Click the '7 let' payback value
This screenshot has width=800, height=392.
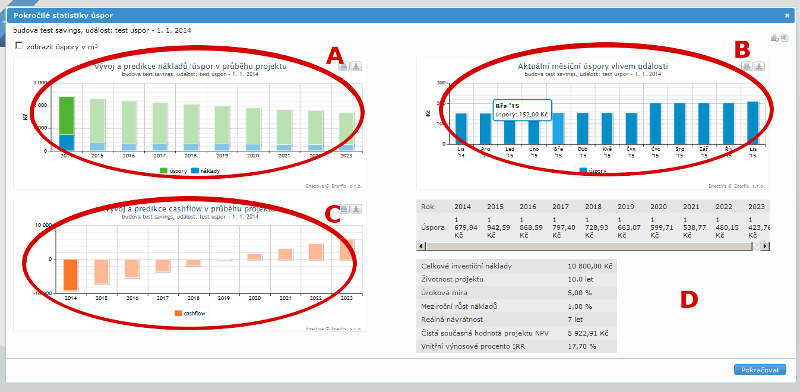576,320
